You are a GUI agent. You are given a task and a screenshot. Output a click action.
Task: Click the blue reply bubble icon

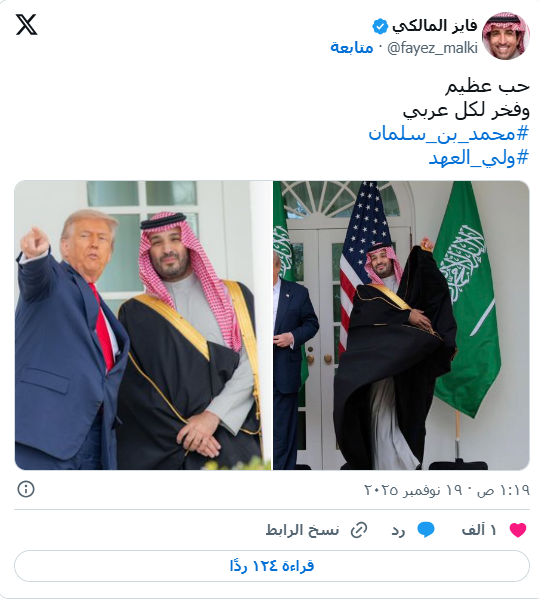pyautogui.click(x=426, y=530)
